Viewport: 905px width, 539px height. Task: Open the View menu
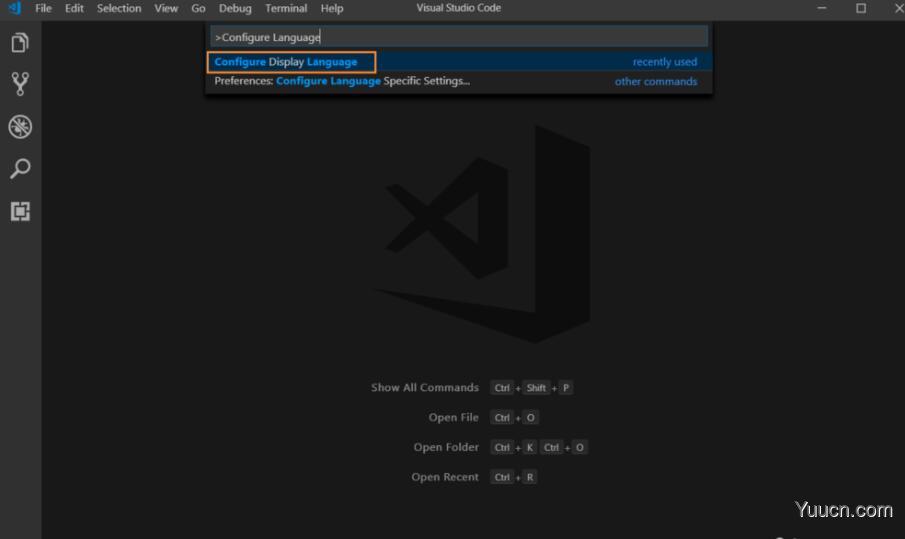(166, 8)
